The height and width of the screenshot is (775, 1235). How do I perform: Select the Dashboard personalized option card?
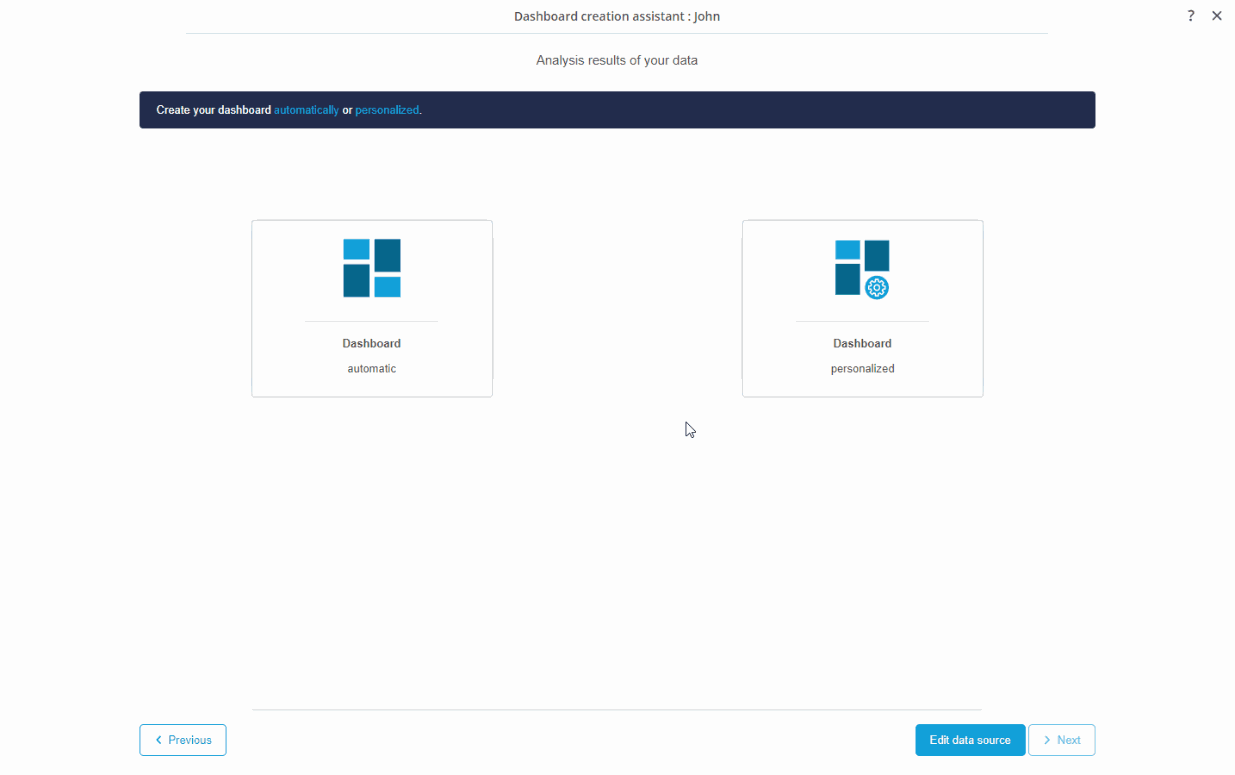(862, 308)
